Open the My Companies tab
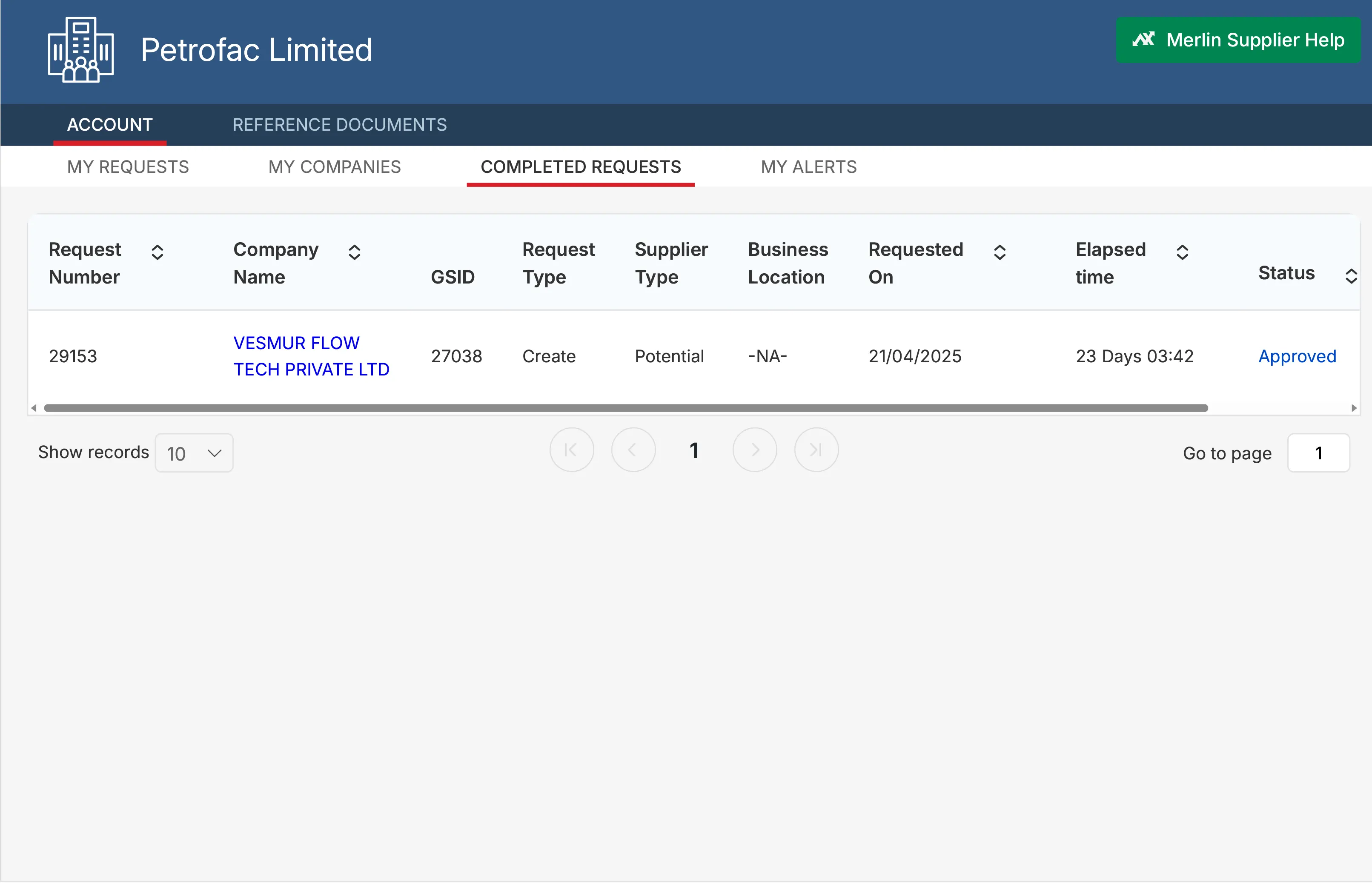1372x888 pixels. pos(334,166)
